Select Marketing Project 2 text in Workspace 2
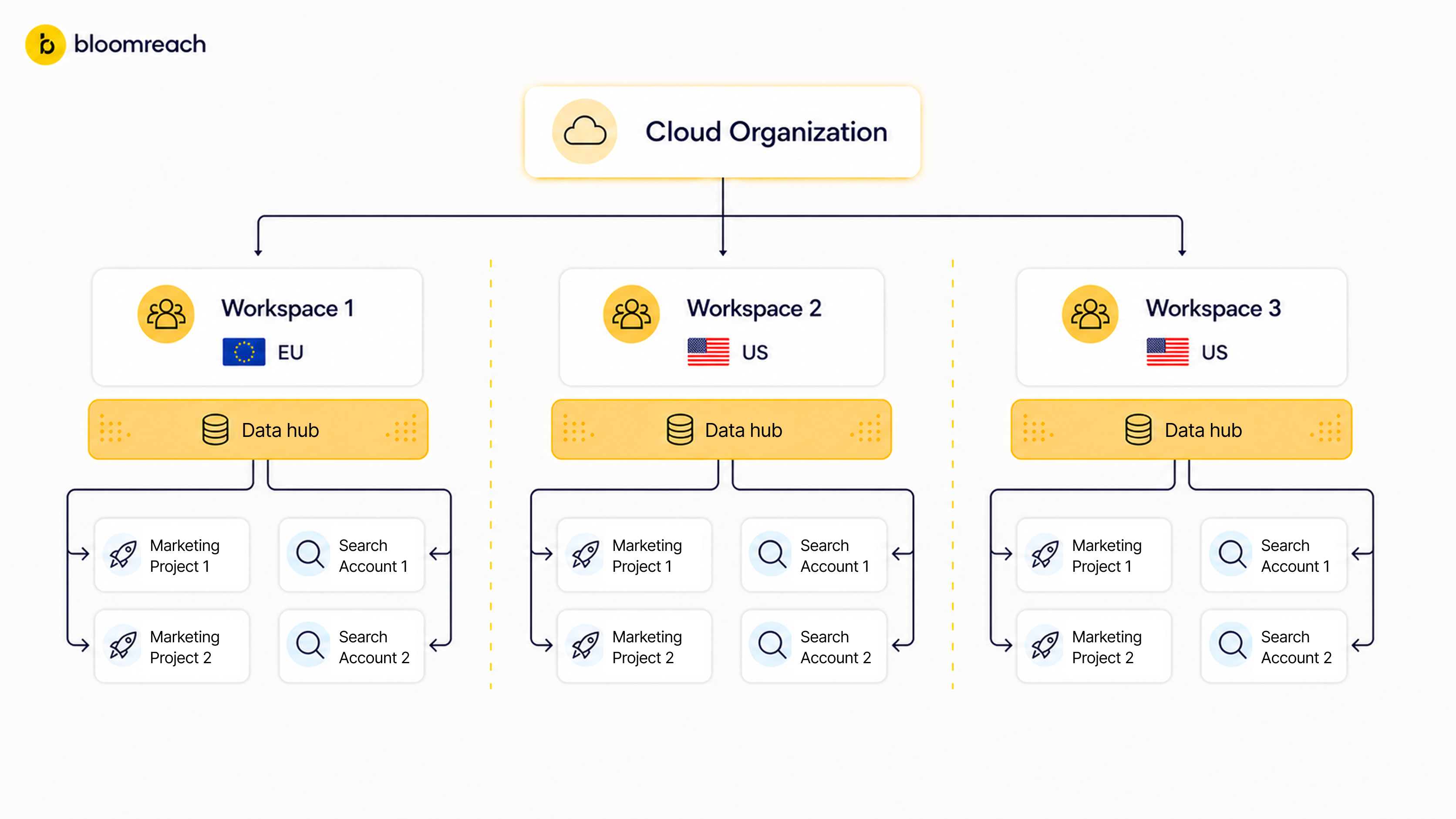The width and height of the screenshot is (1456, 819). (x=647, y=647)
